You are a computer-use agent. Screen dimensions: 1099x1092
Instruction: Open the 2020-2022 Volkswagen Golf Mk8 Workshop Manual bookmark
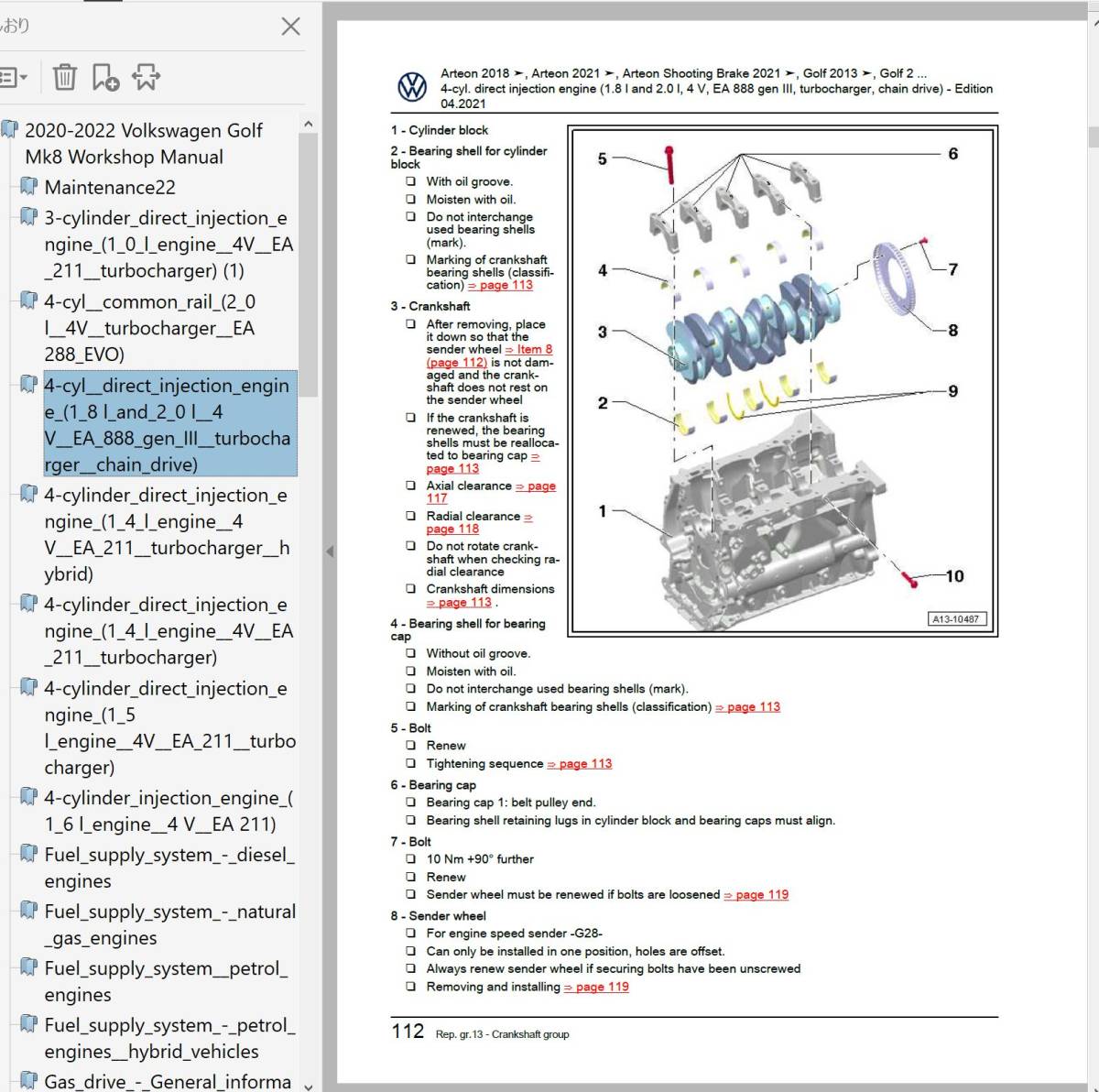pos(144,144)
